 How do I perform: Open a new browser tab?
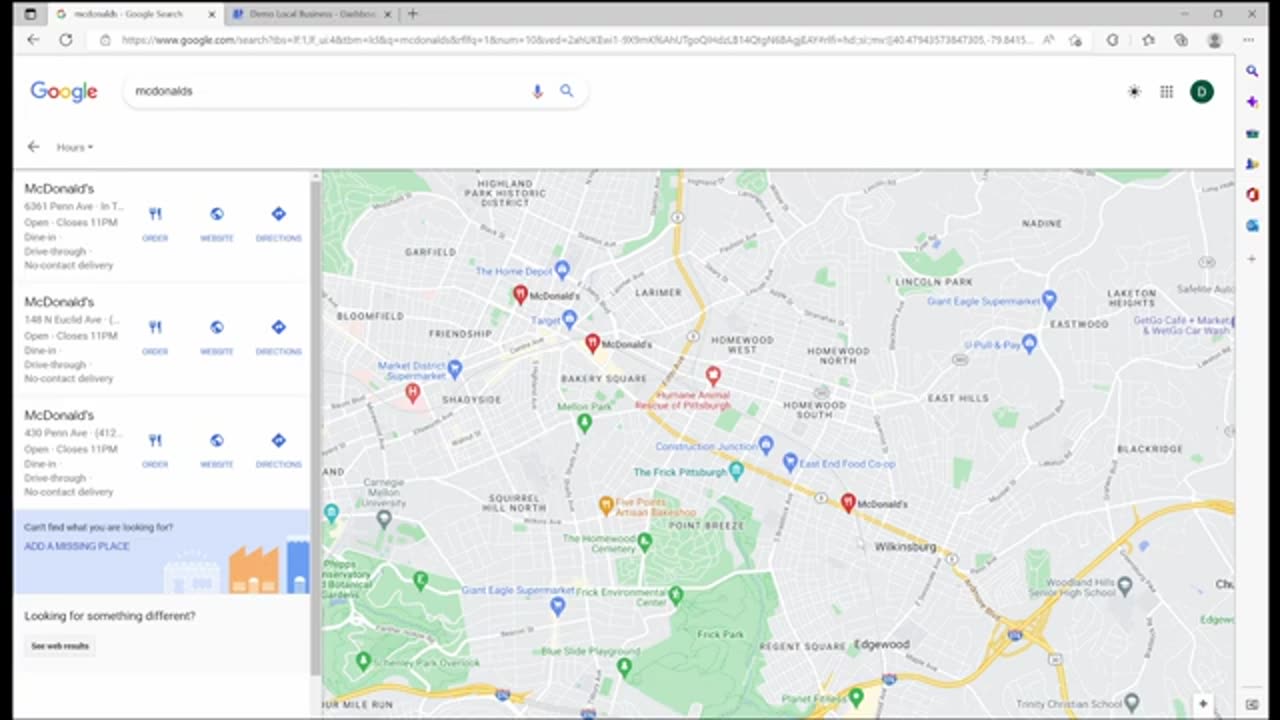point(413,14)
